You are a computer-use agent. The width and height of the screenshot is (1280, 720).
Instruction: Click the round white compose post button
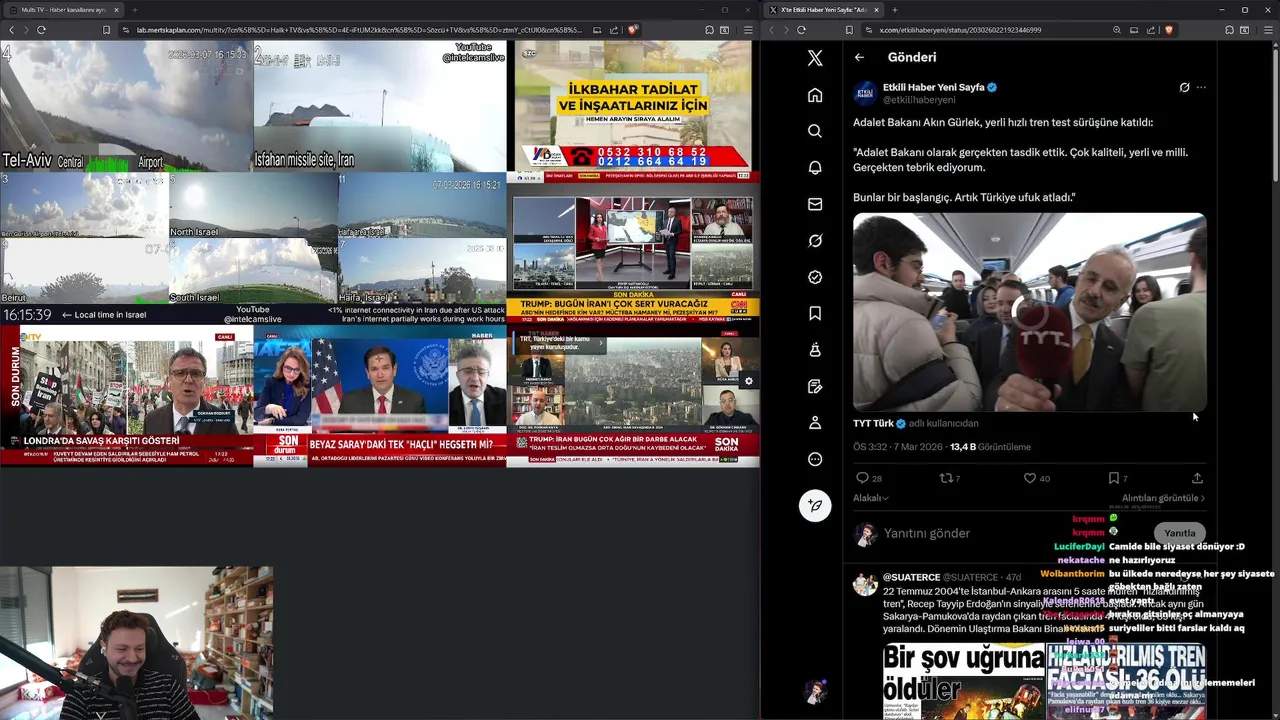(x=815, y=505)
